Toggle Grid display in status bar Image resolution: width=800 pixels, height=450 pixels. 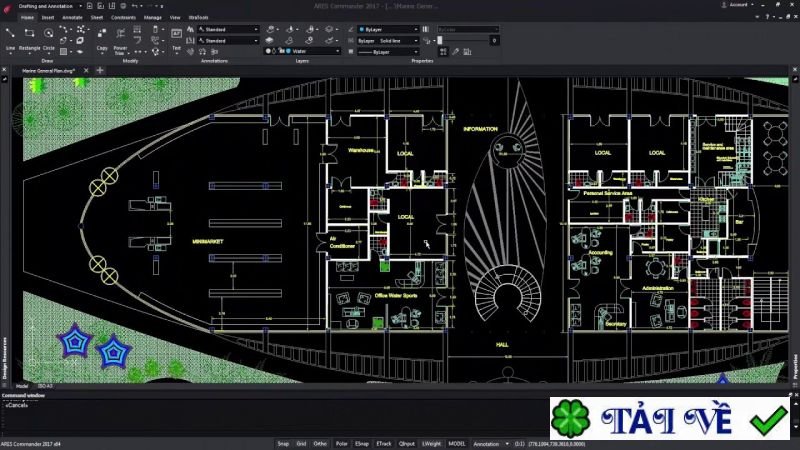pyautogui.click(x=302, y=442)
